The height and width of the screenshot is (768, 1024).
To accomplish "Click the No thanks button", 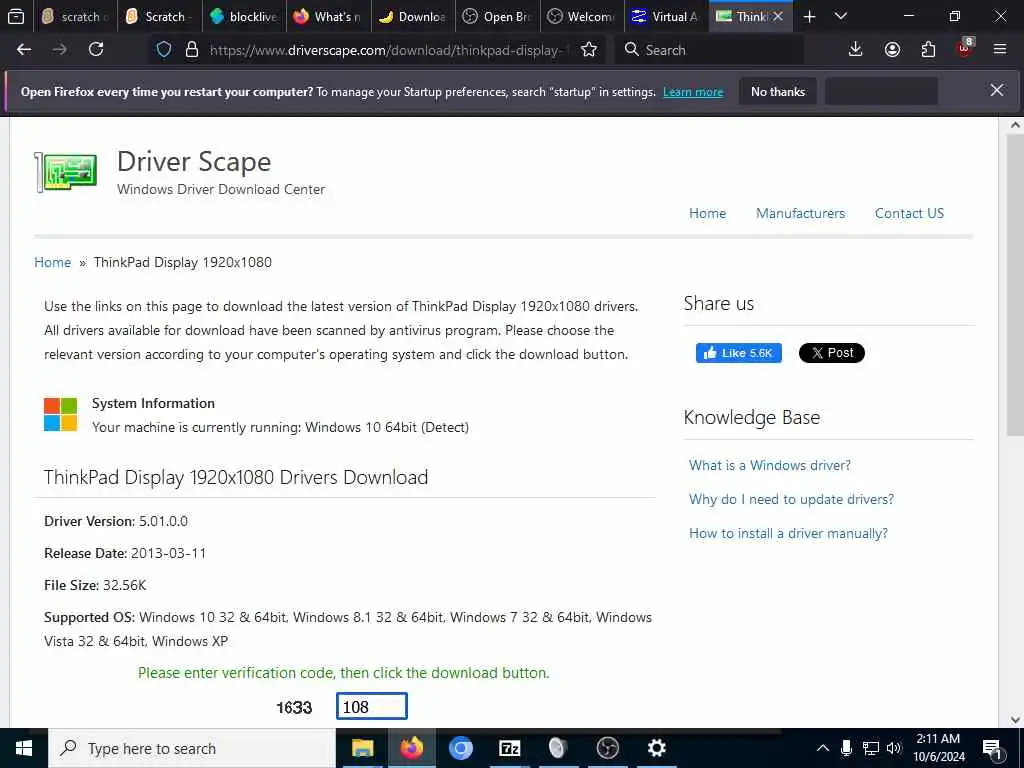I will [x=778, y=91].
